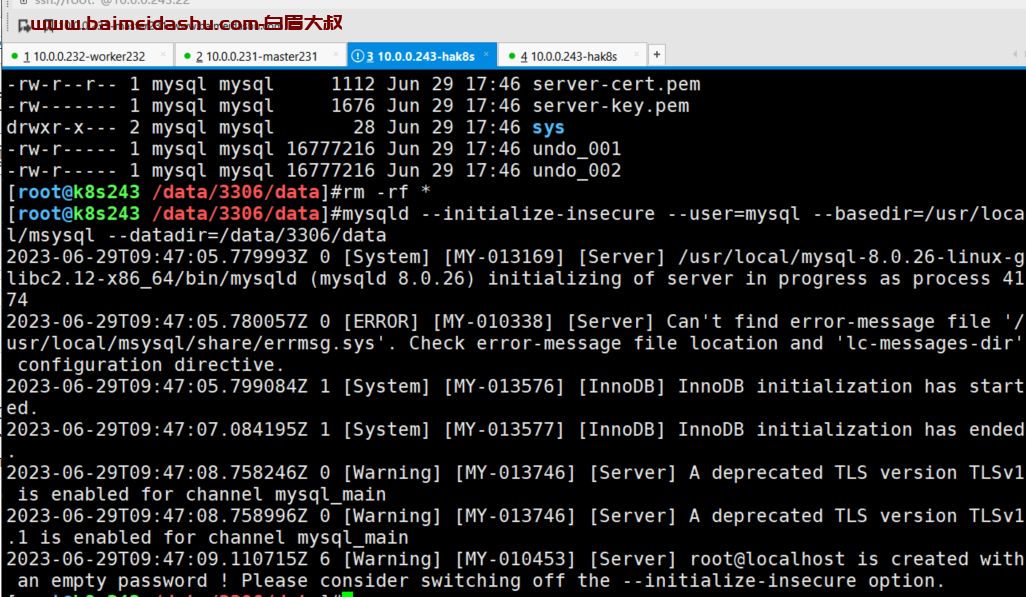This screenshot has height=597, width=1026.
Task: Click the blue sys directory name
Action: (548, 128)
